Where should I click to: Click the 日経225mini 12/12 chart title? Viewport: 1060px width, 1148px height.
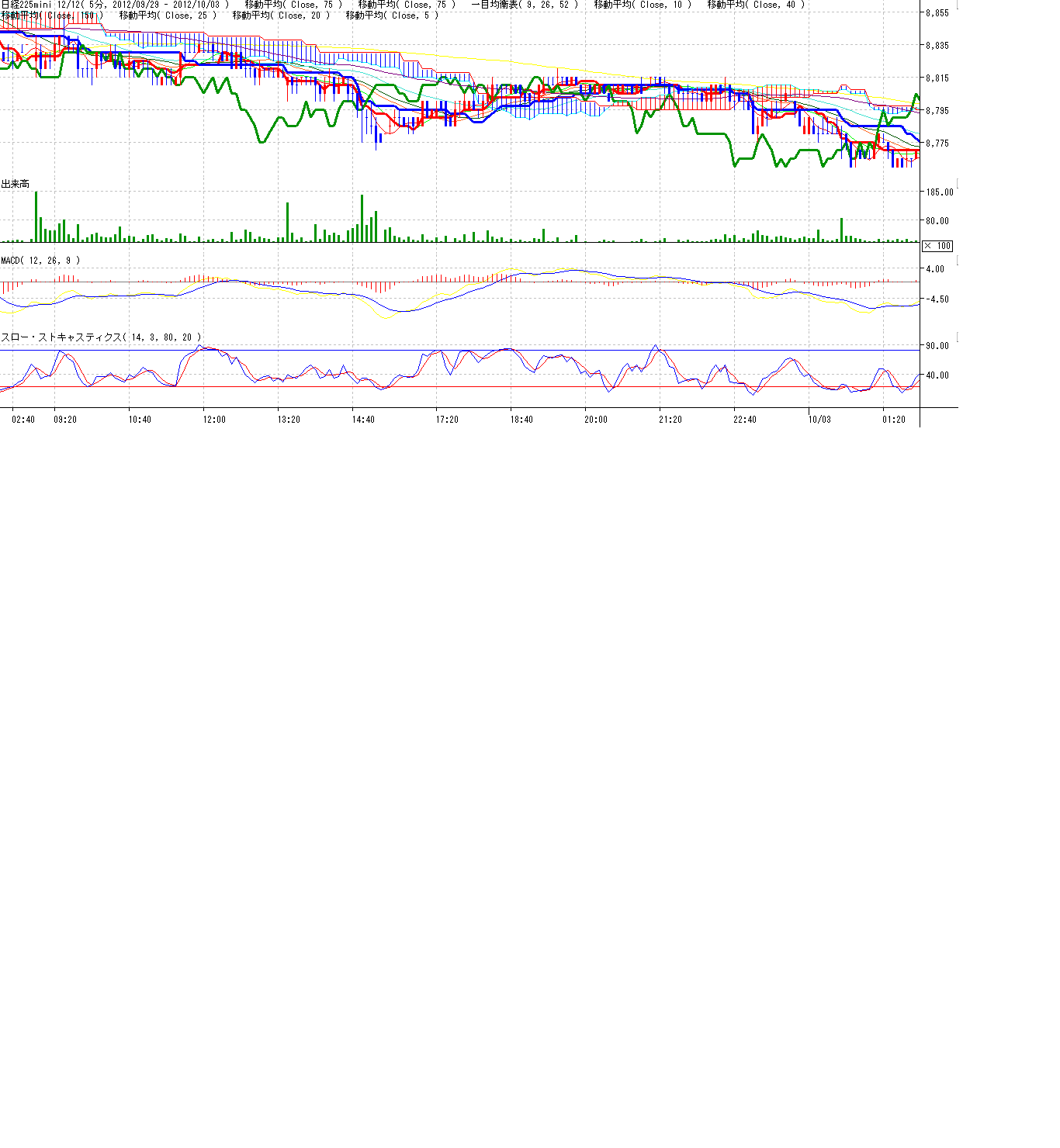pos(115,5)
